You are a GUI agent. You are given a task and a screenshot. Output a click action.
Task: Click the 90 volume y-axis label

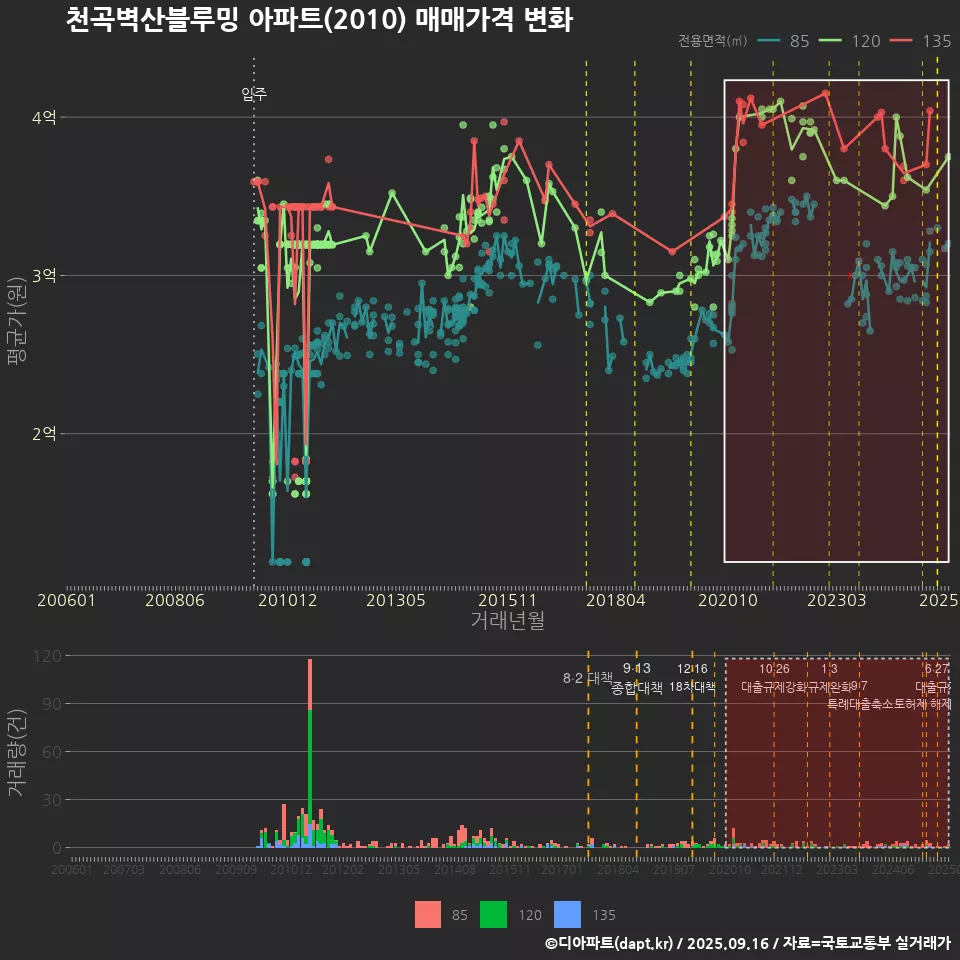[x=51, y=704]
